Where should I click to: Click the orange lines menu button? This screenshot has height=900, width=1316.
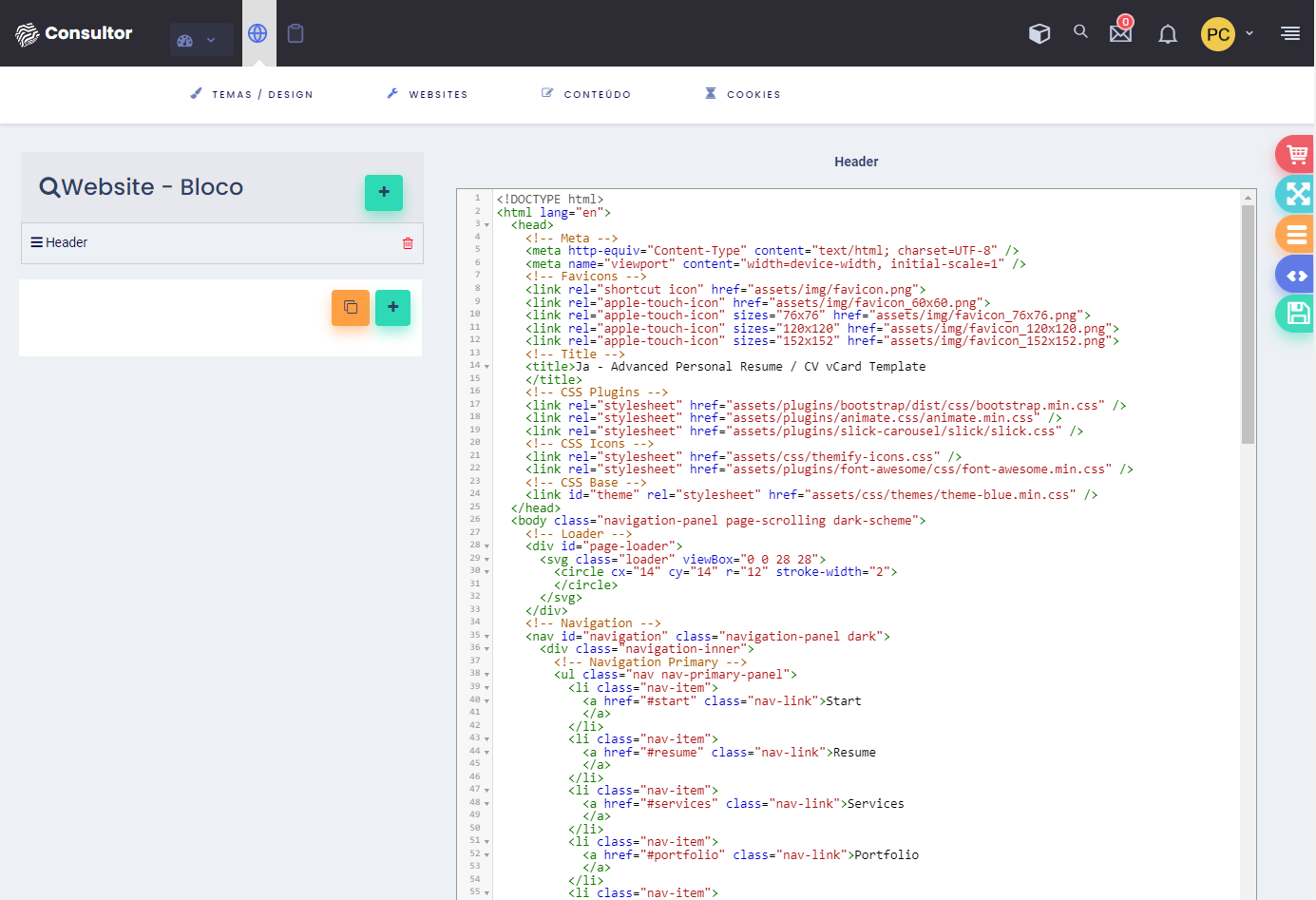[1296, 234]
